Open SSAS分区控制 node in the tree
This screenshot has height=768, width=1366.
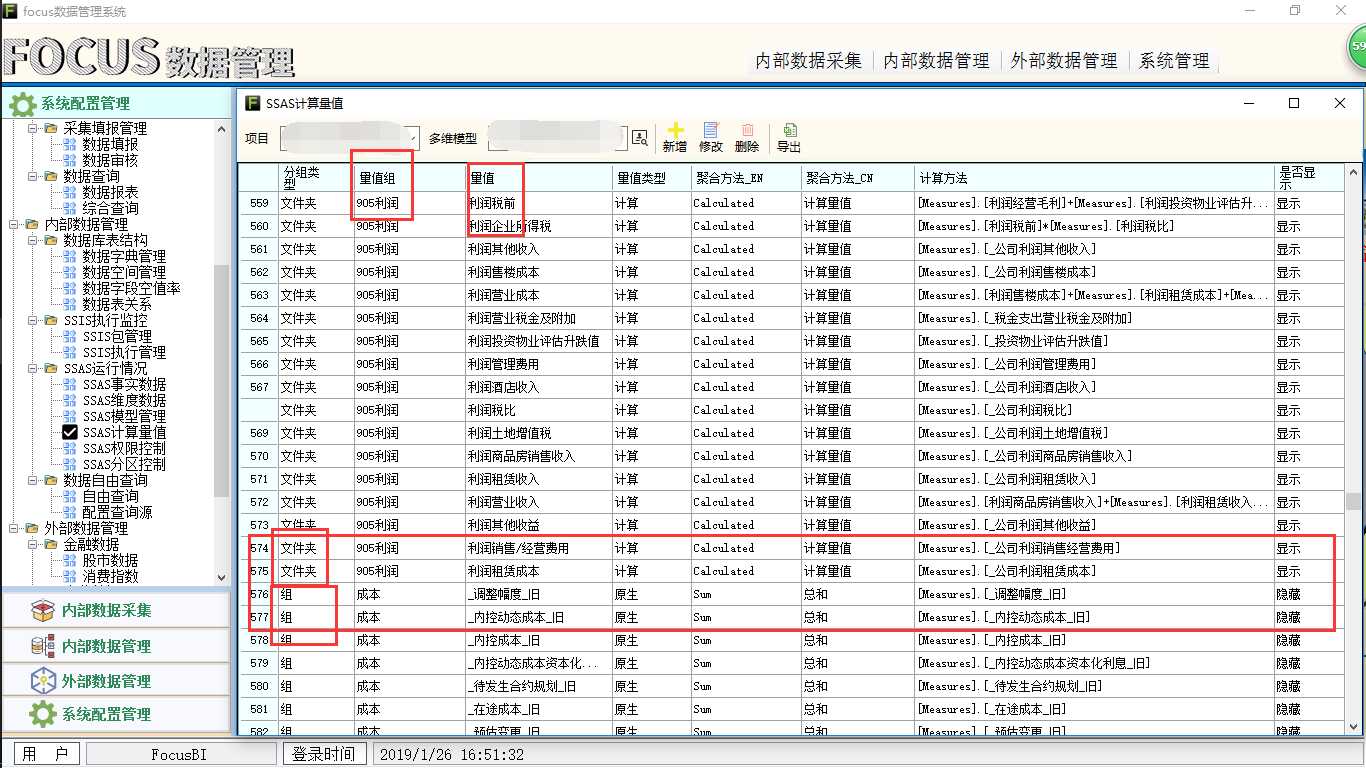tap(124, 464)
